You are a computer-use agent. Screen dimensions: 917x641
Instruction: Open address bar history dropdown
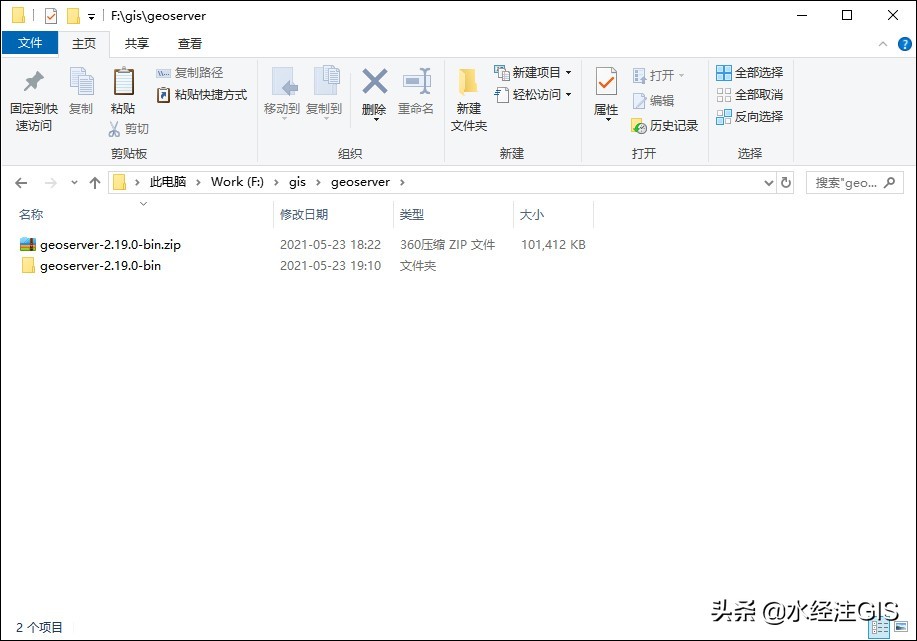[768, 183]
